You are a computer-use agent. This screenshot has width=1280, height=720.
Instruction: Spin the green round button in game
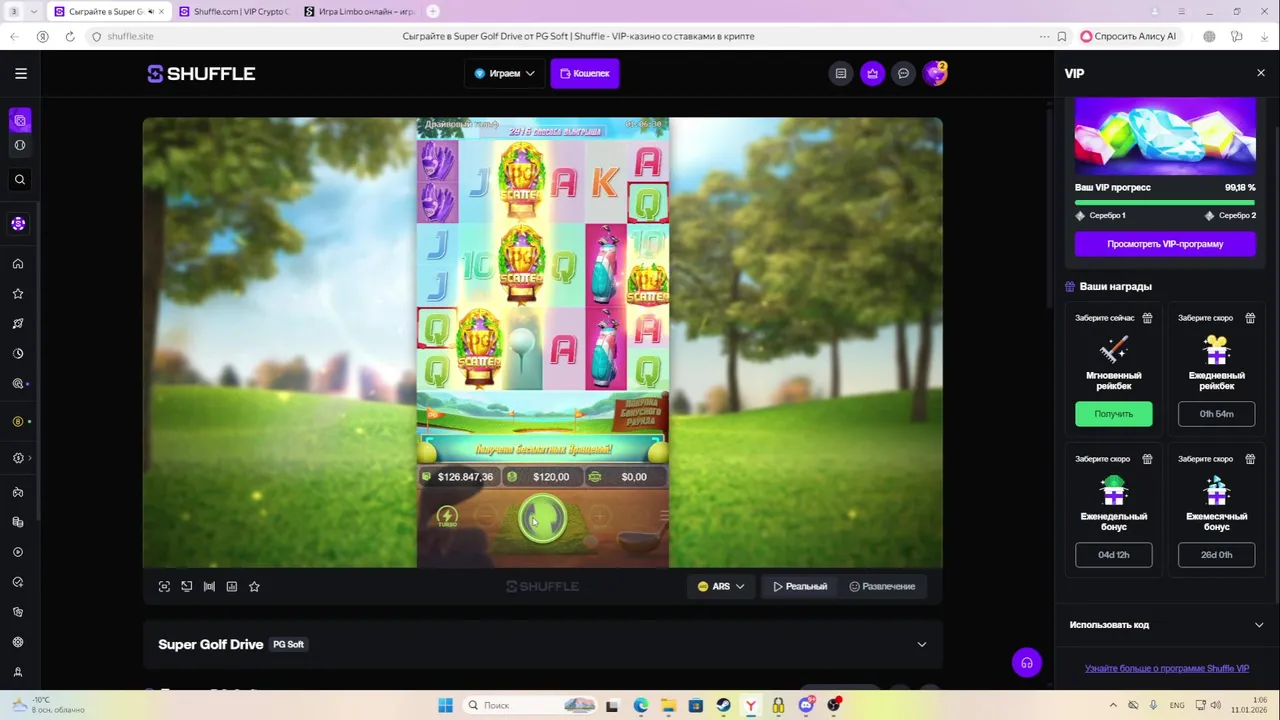(x=543, y=518)
